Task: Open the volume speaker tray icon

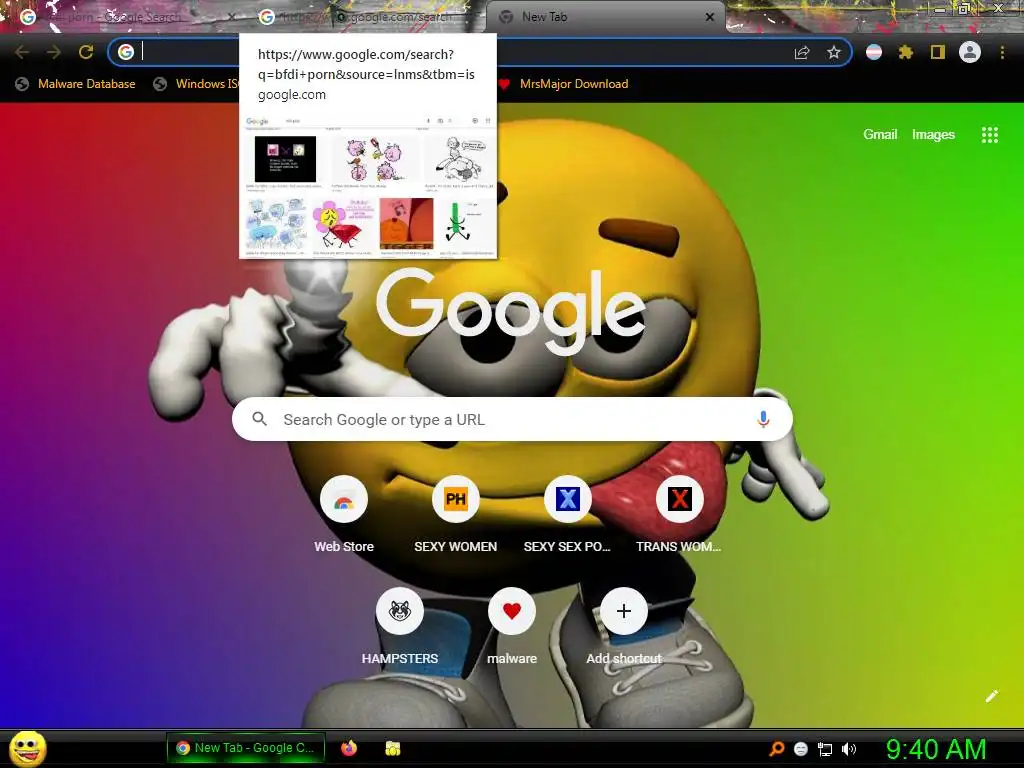Action: click(848, 749)
